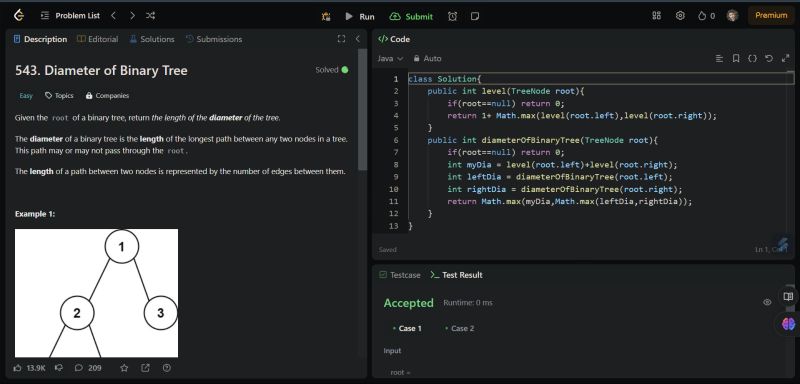800x384 pixels.
Task: Switch to the Description tab
Action: 40,39
